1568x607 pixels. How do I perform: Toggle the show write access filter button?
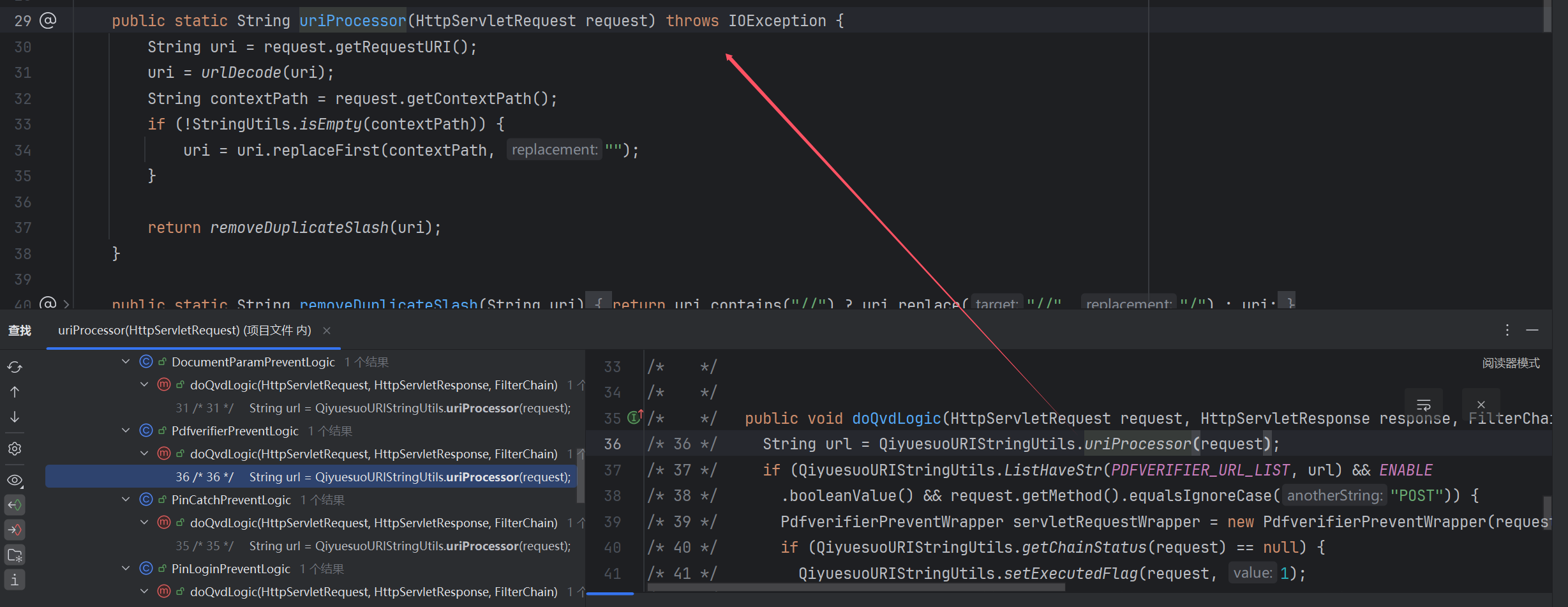click(x=15, y=530)
